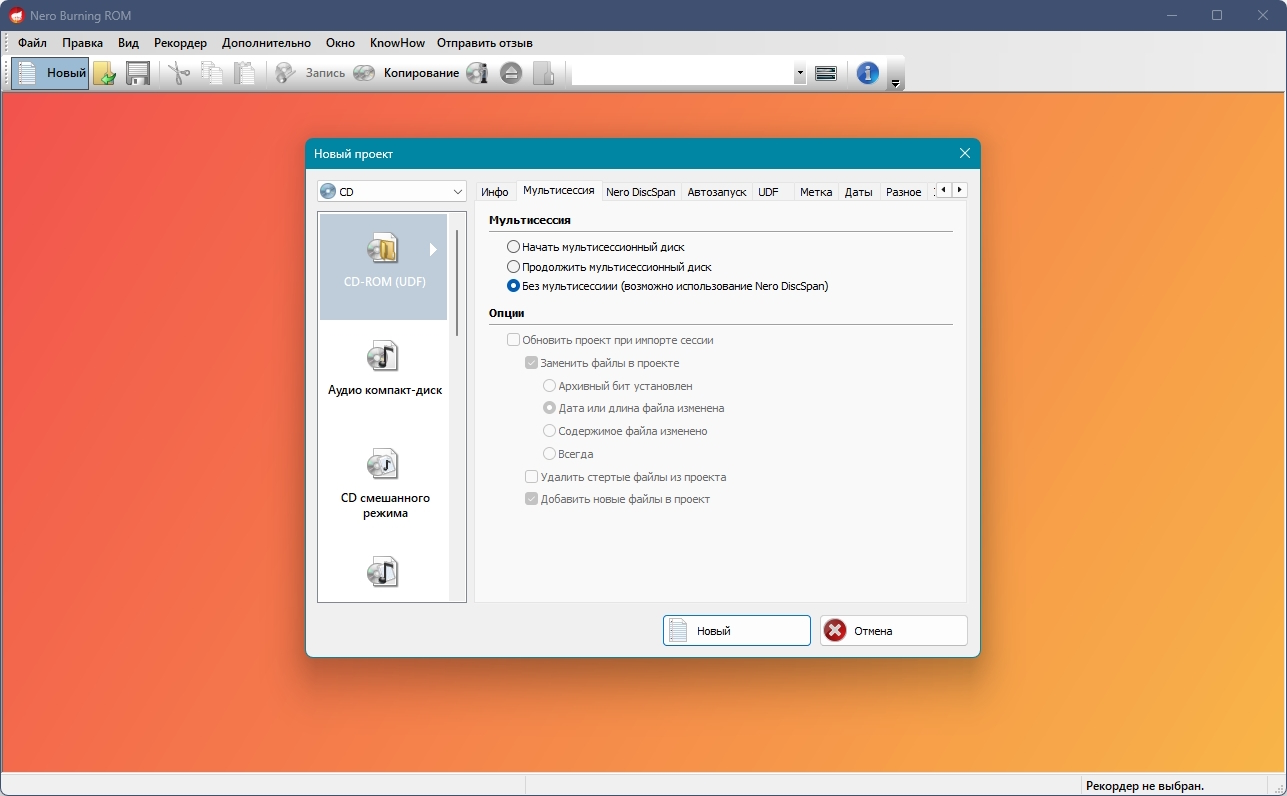1287x796 pixels.
Task: Click the right arrow to reveal more tabs
Action: [959, 189]
